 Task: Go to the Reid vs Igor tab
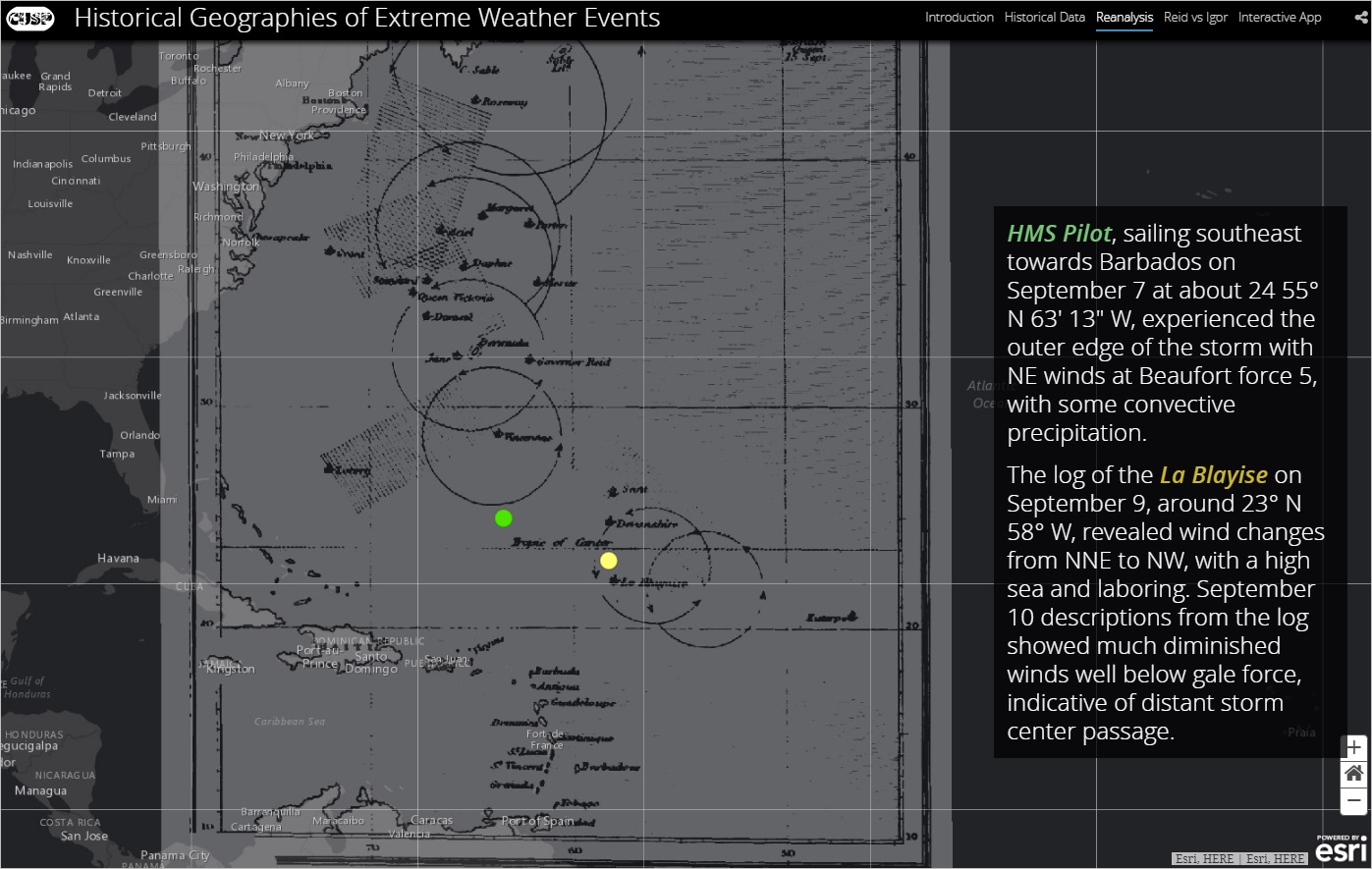pyautogui.click(x=1195, y=18)
